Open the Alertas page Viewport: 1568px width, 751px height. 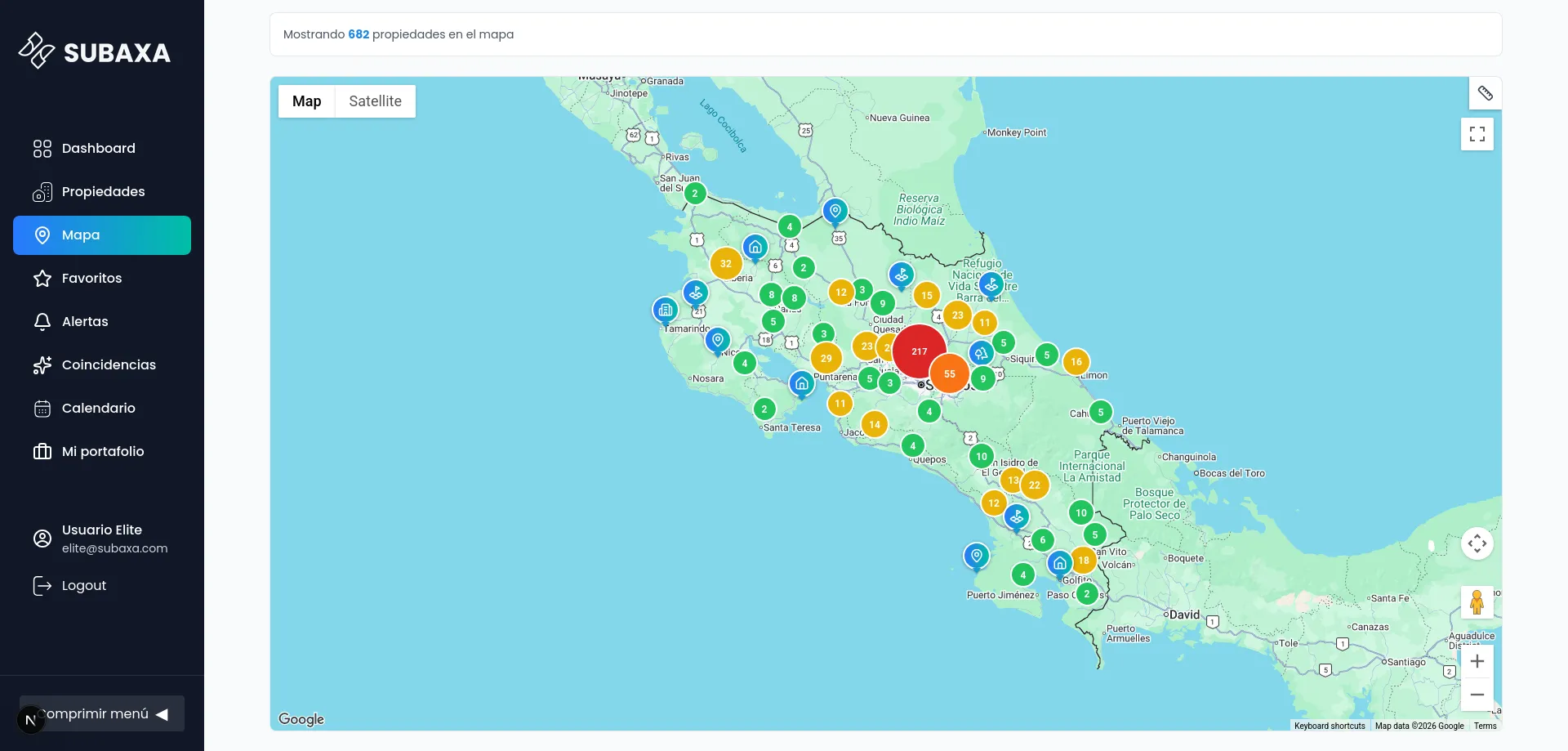tap(102, 322)
